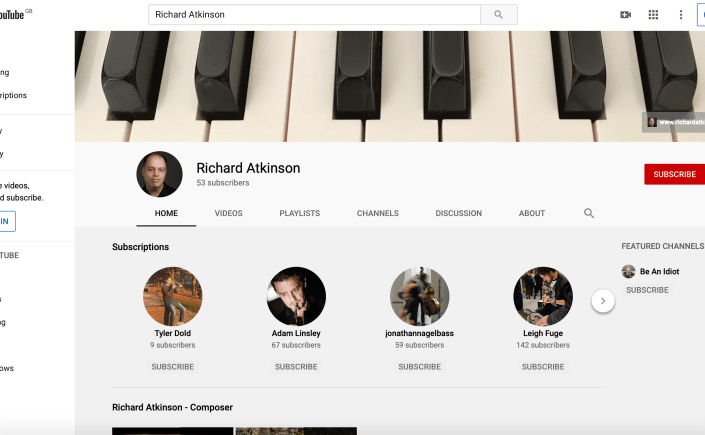Subscribe to jonathannagelbass
The image size is (705, 435).
[419, 367]
